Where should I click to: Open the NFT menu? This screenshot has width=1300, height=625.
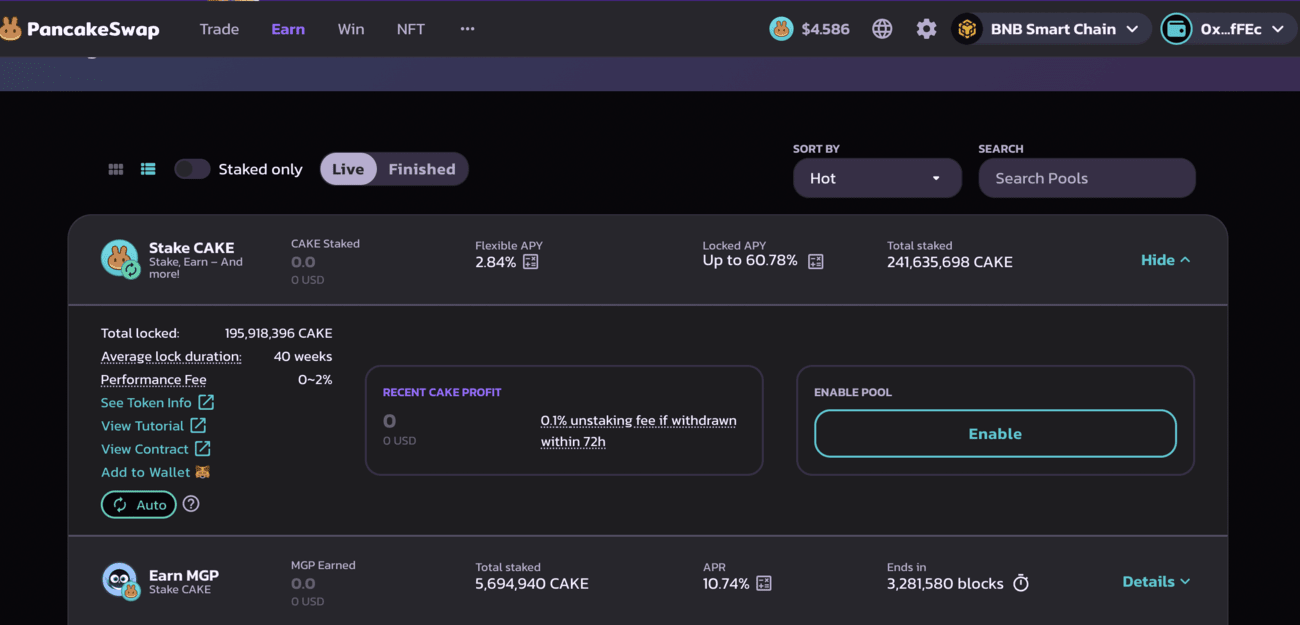pyautogui.click(x=410, y=29)
